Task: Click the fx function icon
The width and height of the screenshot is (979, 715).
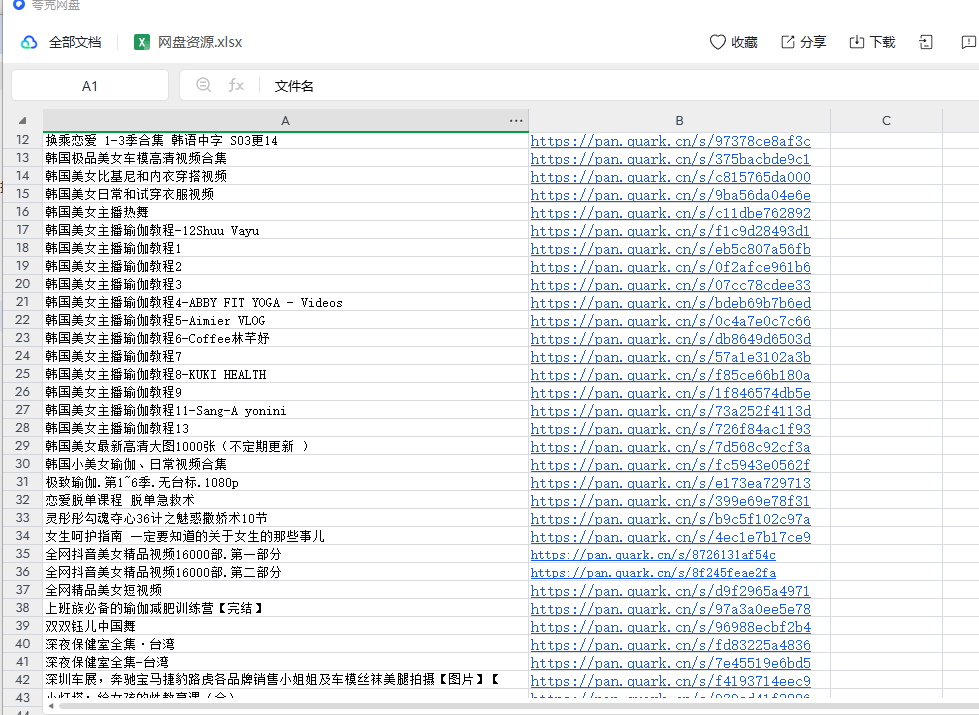Action: [x=236, y=86]
